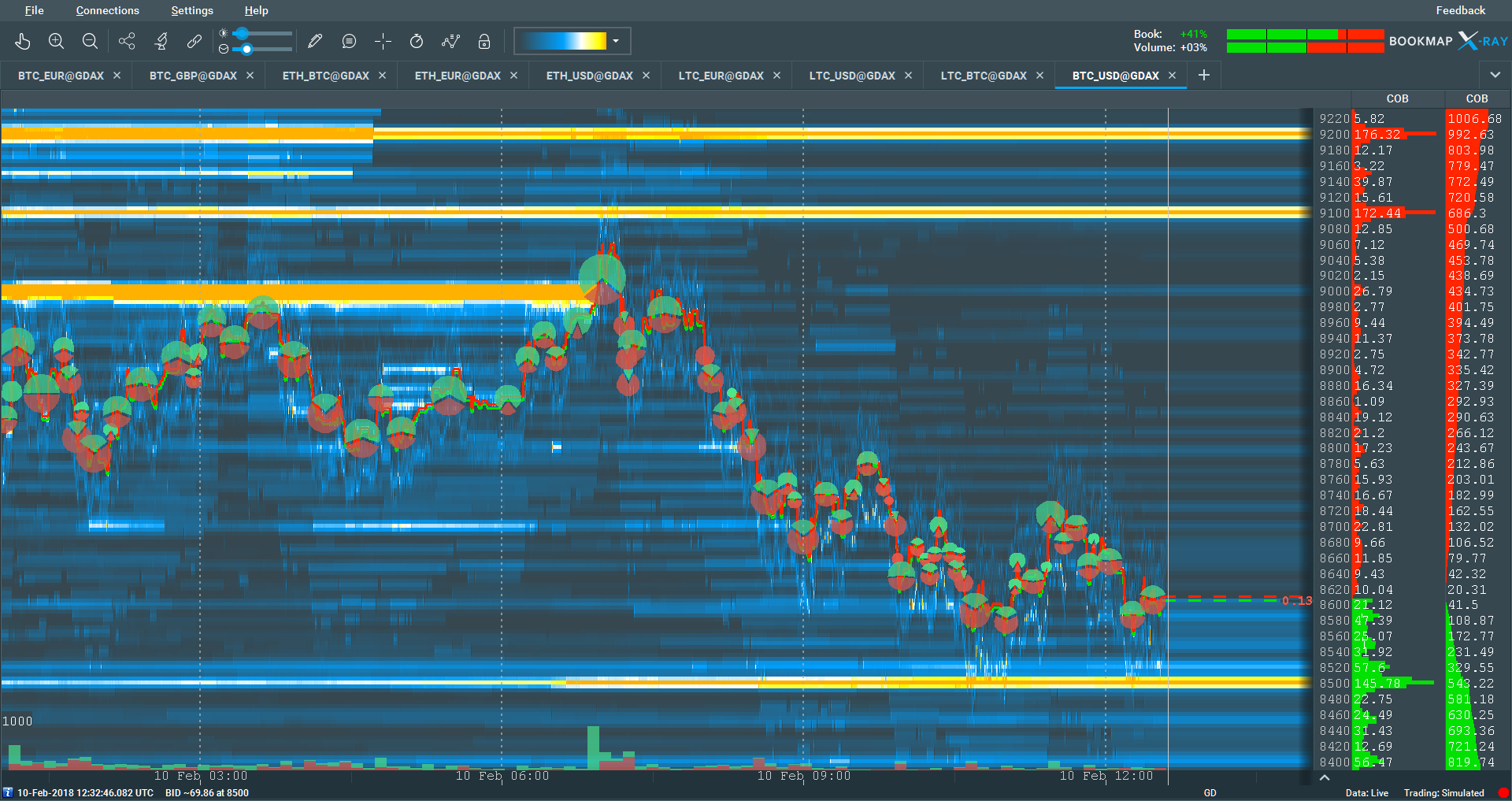Click the speech bubble note icon
This screenshot has height=801, width=1512.
click(349, 41)
